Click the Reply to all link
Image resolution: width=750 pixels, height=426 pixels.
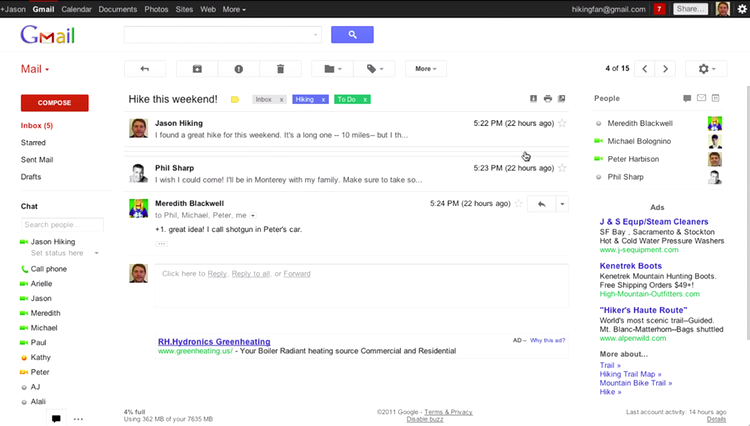(x=251, y=273)
